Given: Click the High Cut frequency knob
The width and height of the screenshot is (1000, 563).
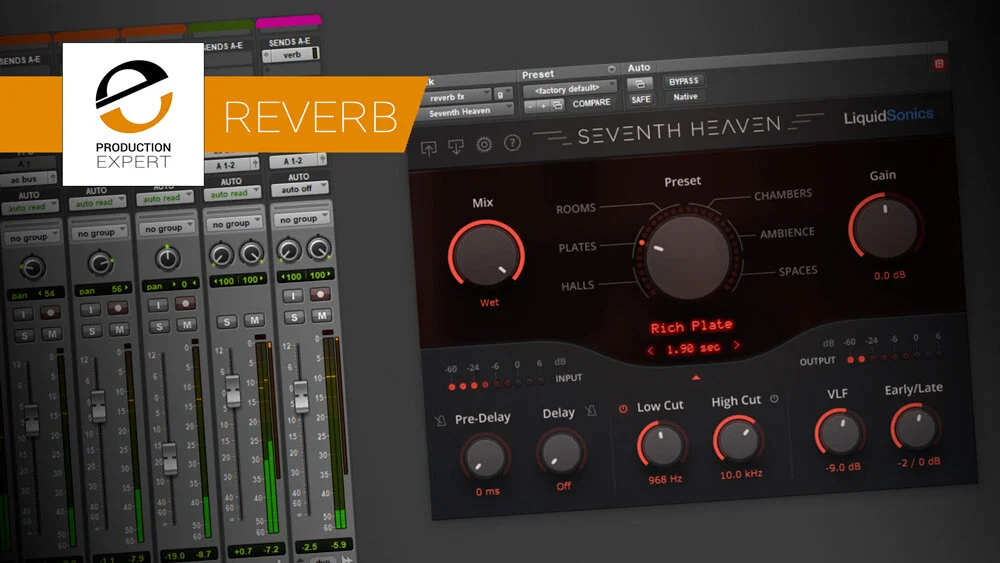Looking at the screenshot, I should pyautogui.click(x=738, y=439).
